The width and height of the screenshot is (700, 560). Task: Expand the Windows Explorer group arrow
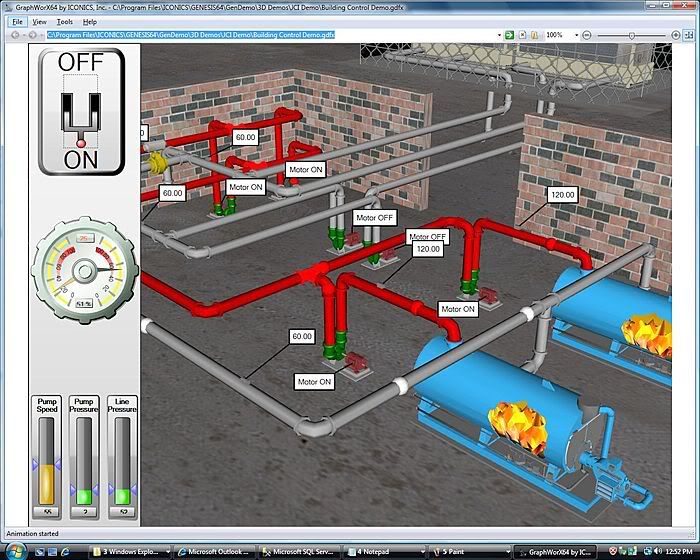[x=168, y=552]
